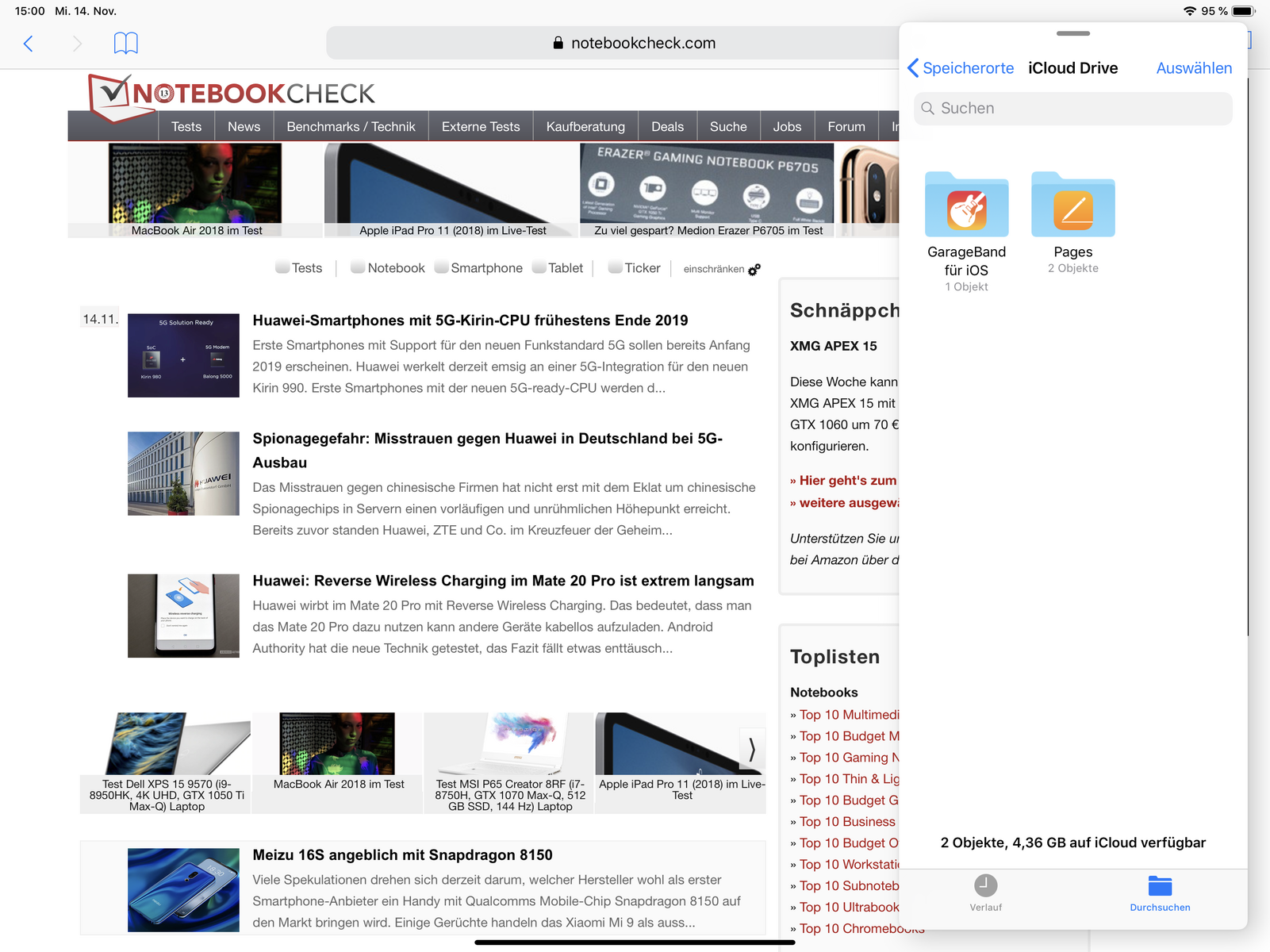Focus the Suchen search field
This screenshot has height=952, width=1270.
pos(1072,109)
